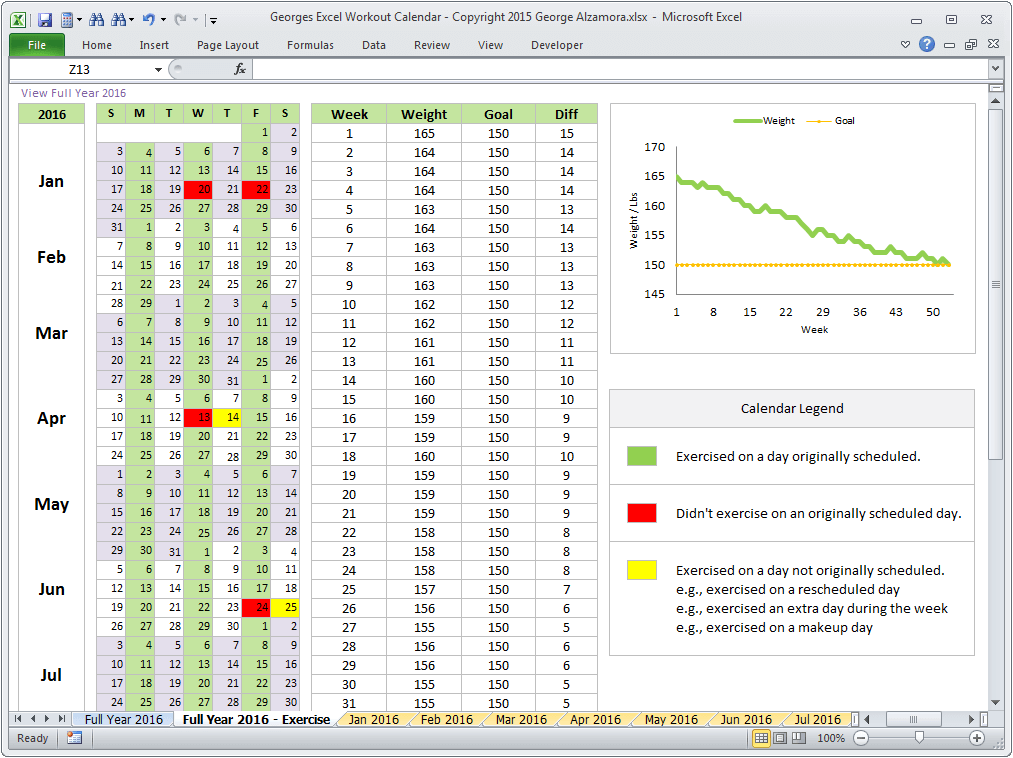Zoom out with the minus button
Image resolution: width=1013 pixels, height=758 pixels.
[861, 738]
